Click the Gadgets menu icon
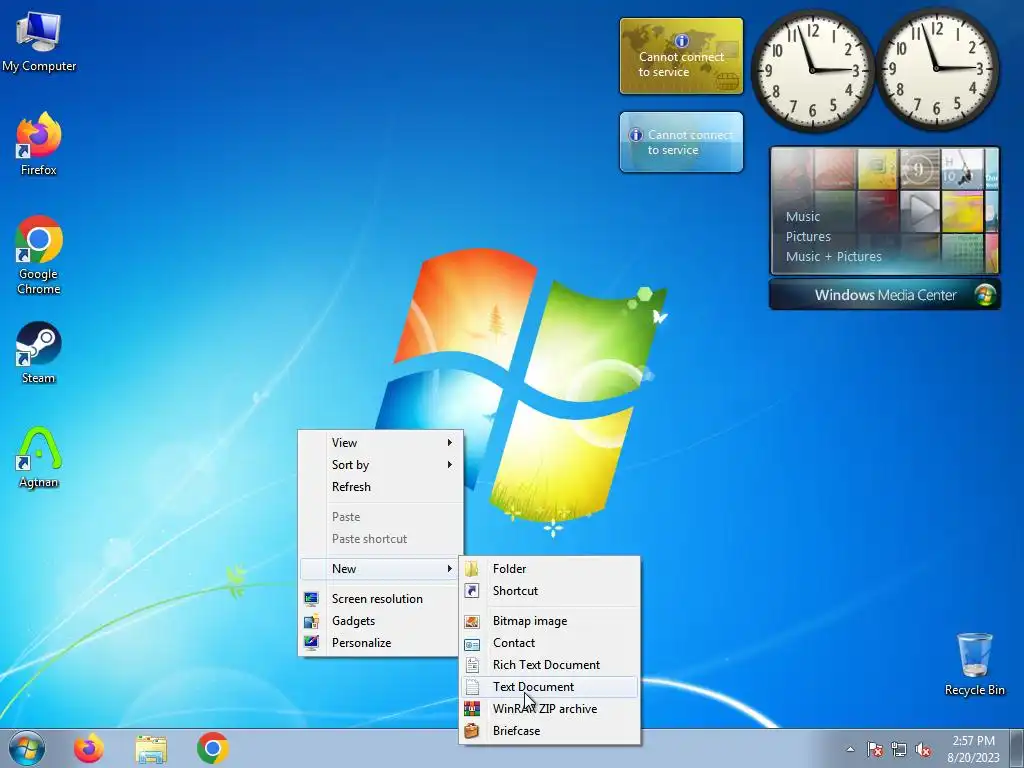 [312, 621]
